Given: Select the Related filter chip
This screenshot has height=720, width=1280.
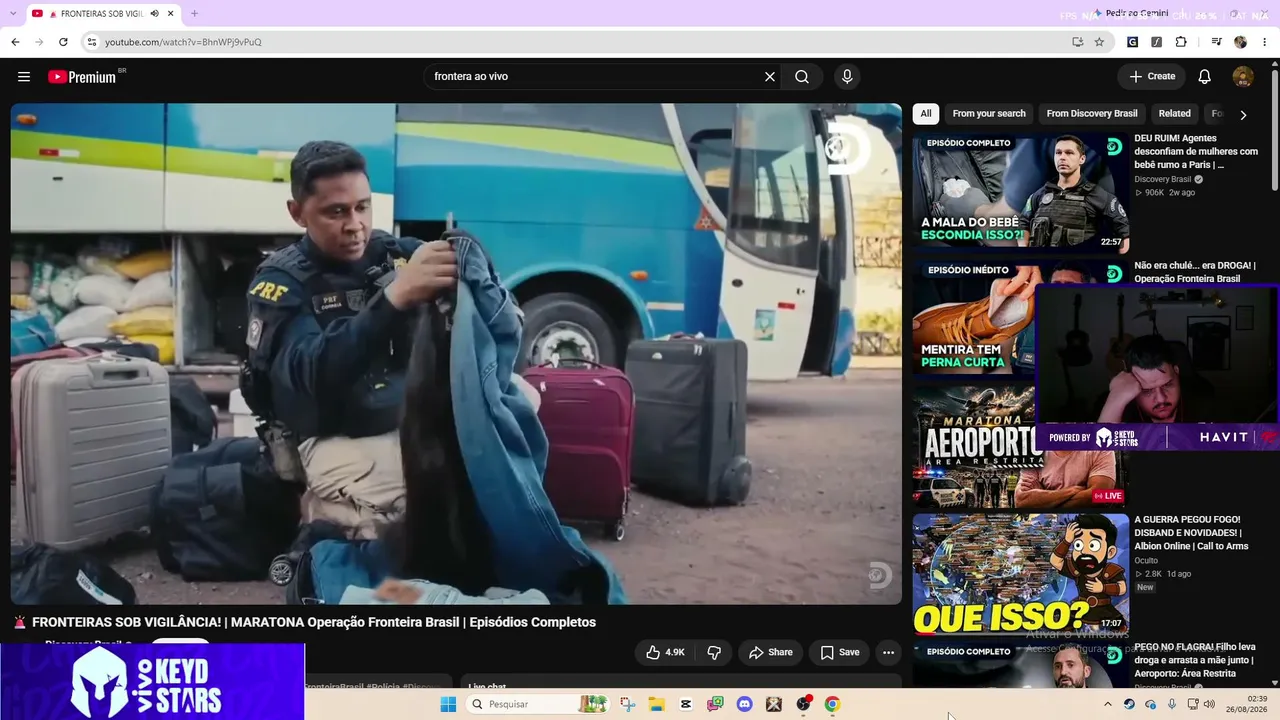Looking at the screenshot, I should [1174, 114].
